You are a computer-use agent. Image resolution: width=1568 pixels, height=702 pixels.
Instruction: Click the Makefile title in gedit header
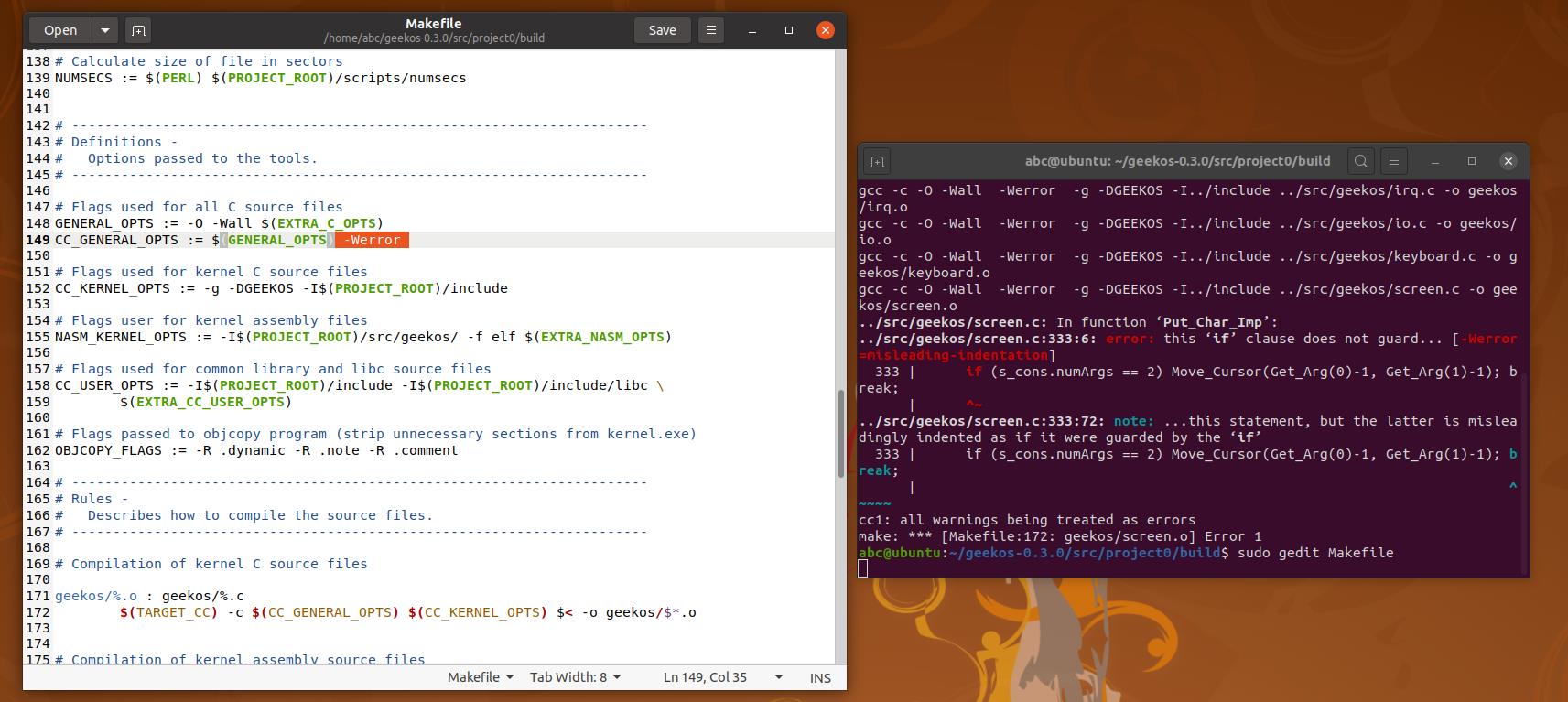pyautogui.click(x=434, y=24)
